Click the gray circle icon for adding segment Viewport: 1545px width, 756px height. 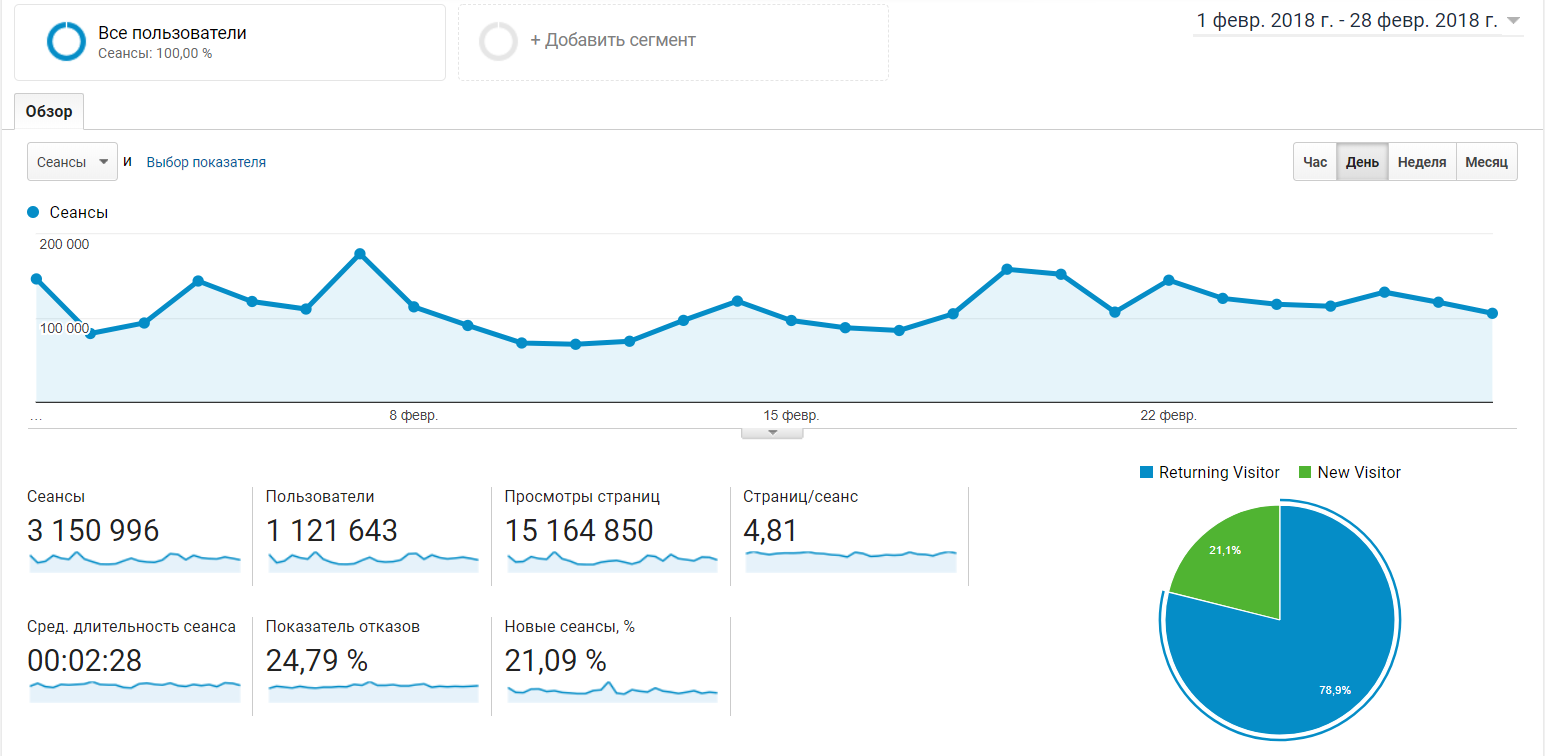pyautogui.click(x=498, y=42)
